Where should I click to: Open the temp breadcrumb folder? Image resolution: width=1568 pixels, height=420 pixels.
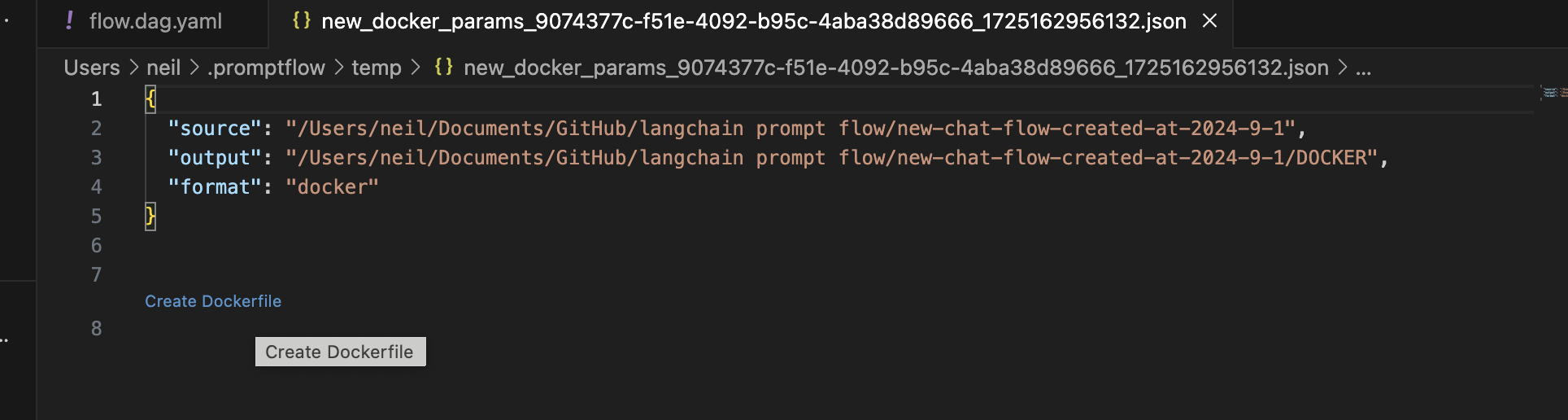coord(377,68)
